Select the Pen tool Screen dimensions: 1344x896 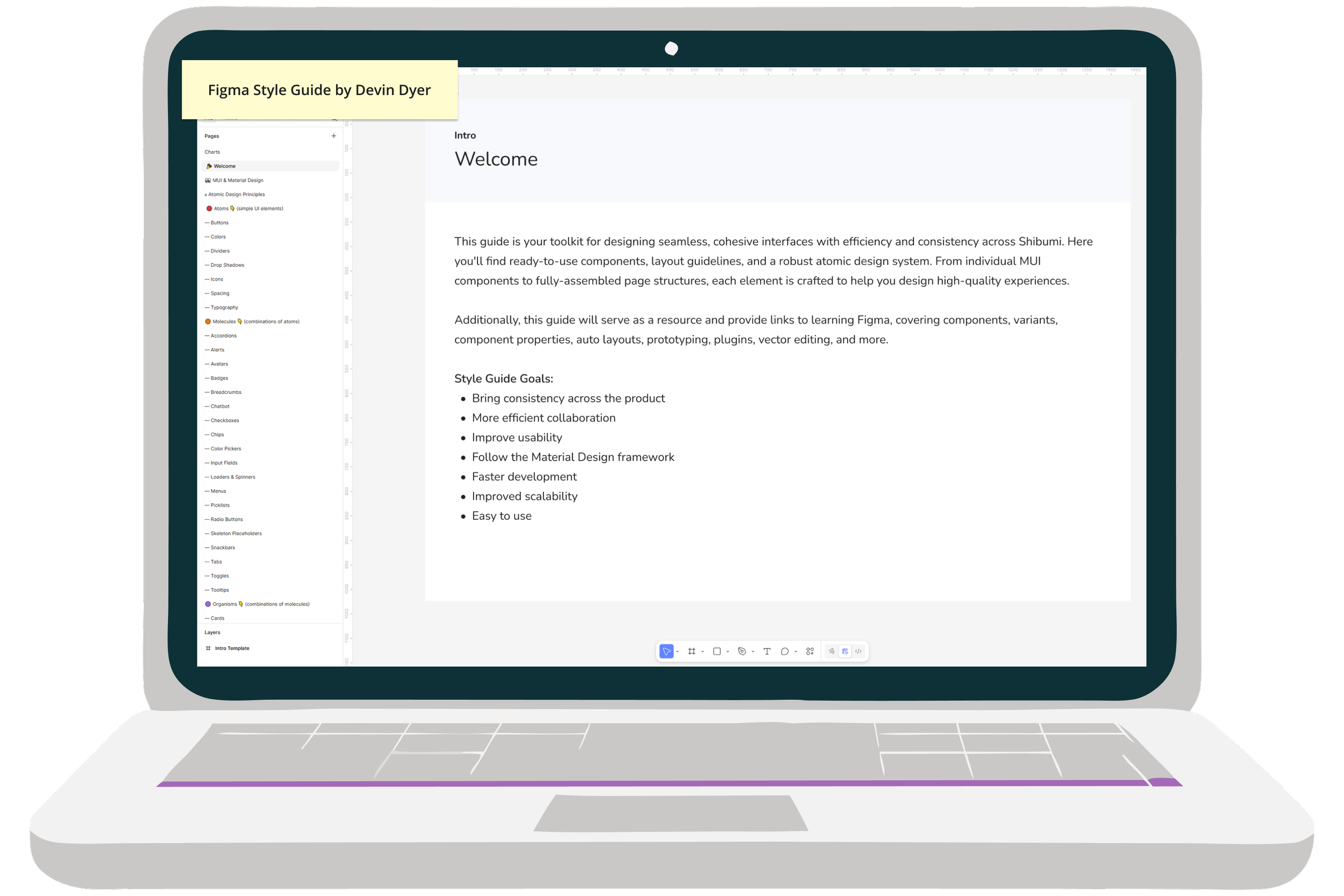[x=743, y=651]
